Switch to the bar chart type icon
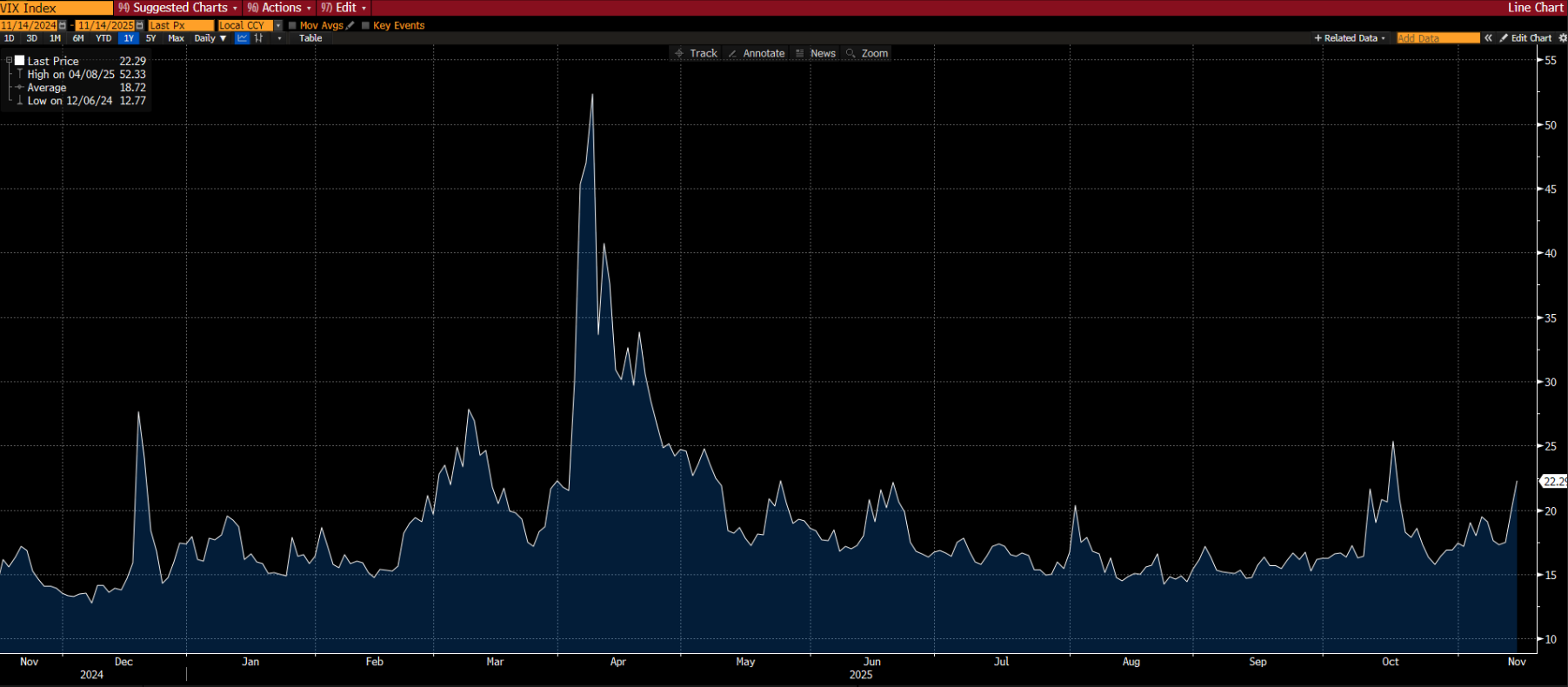The width and height of the screenshot is (1568, 687). (x=258, y=38)
